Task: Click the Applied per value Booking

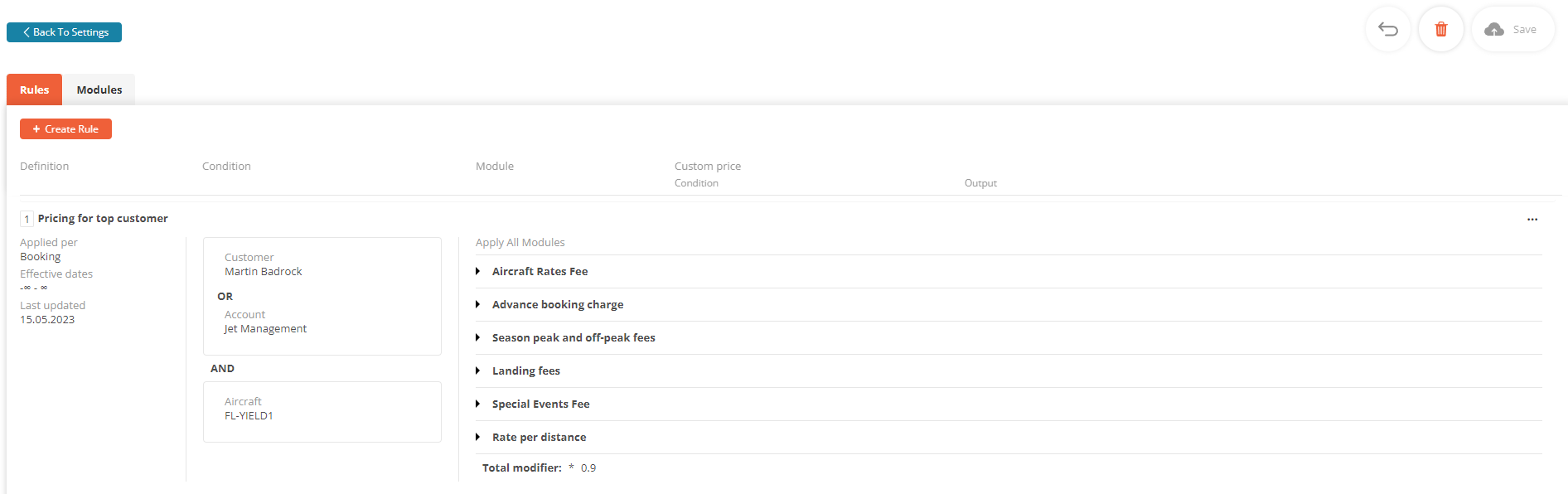Action: (x=40, y=257)
